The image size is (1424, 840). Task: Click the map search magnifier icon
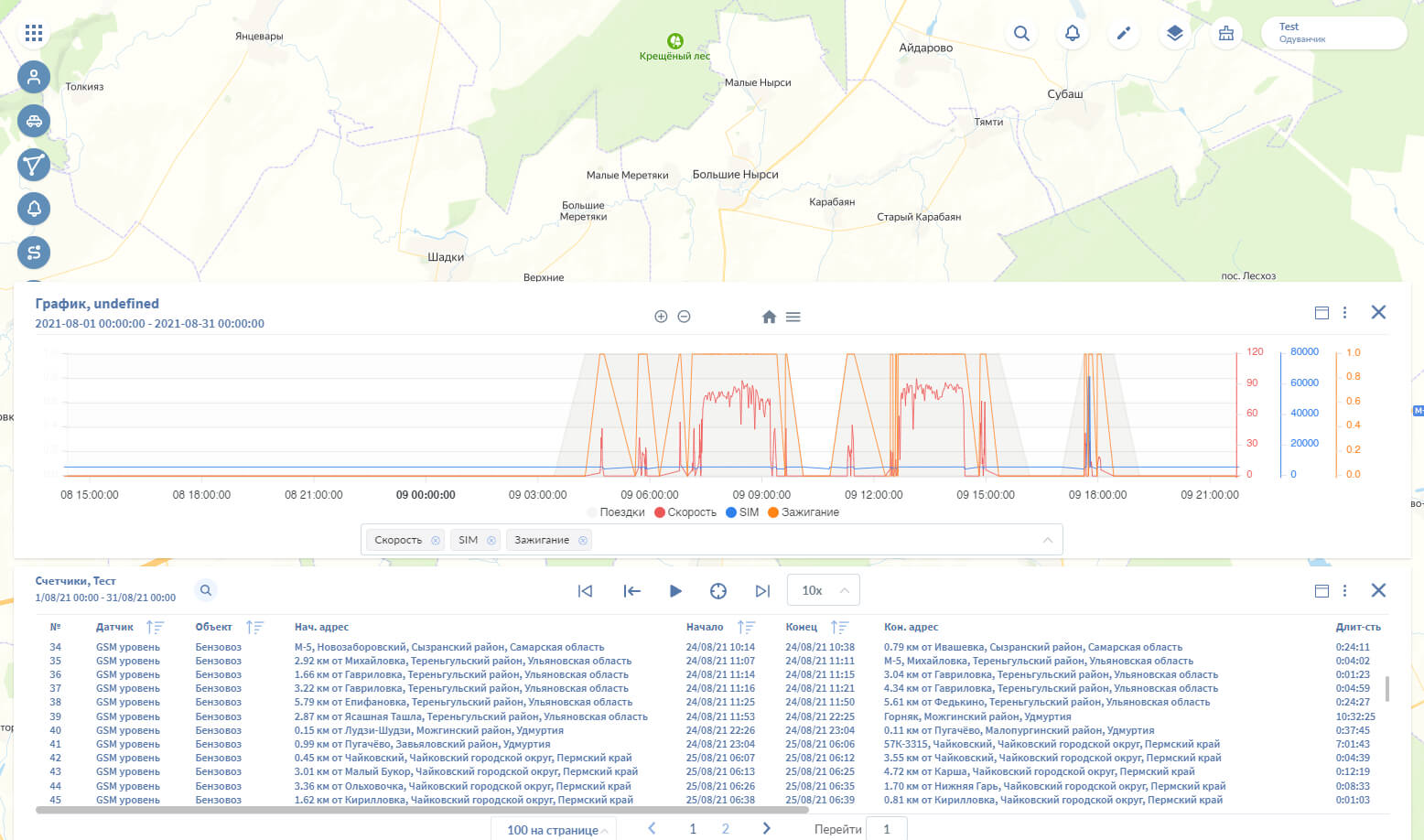1021,34
